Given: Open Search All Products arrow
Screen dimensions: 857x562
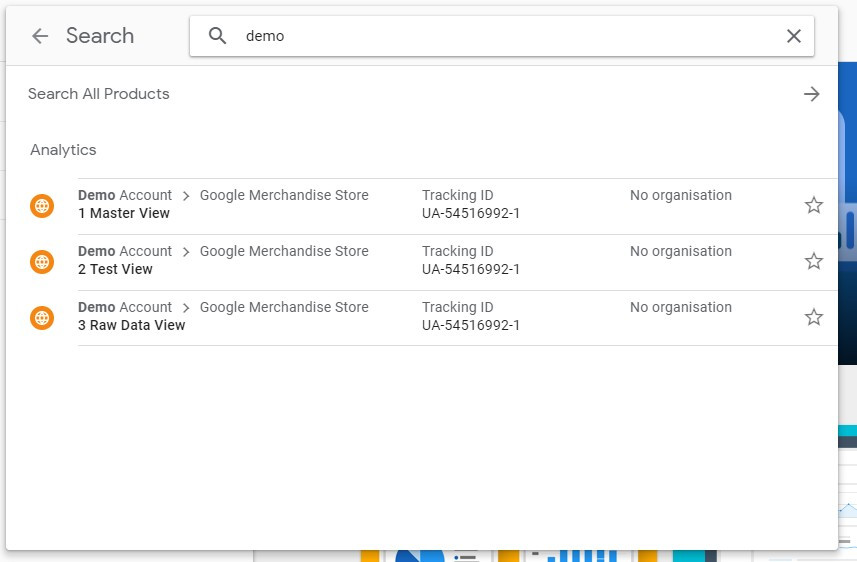Looking at the screenshot, I should [x=812, y=94].
